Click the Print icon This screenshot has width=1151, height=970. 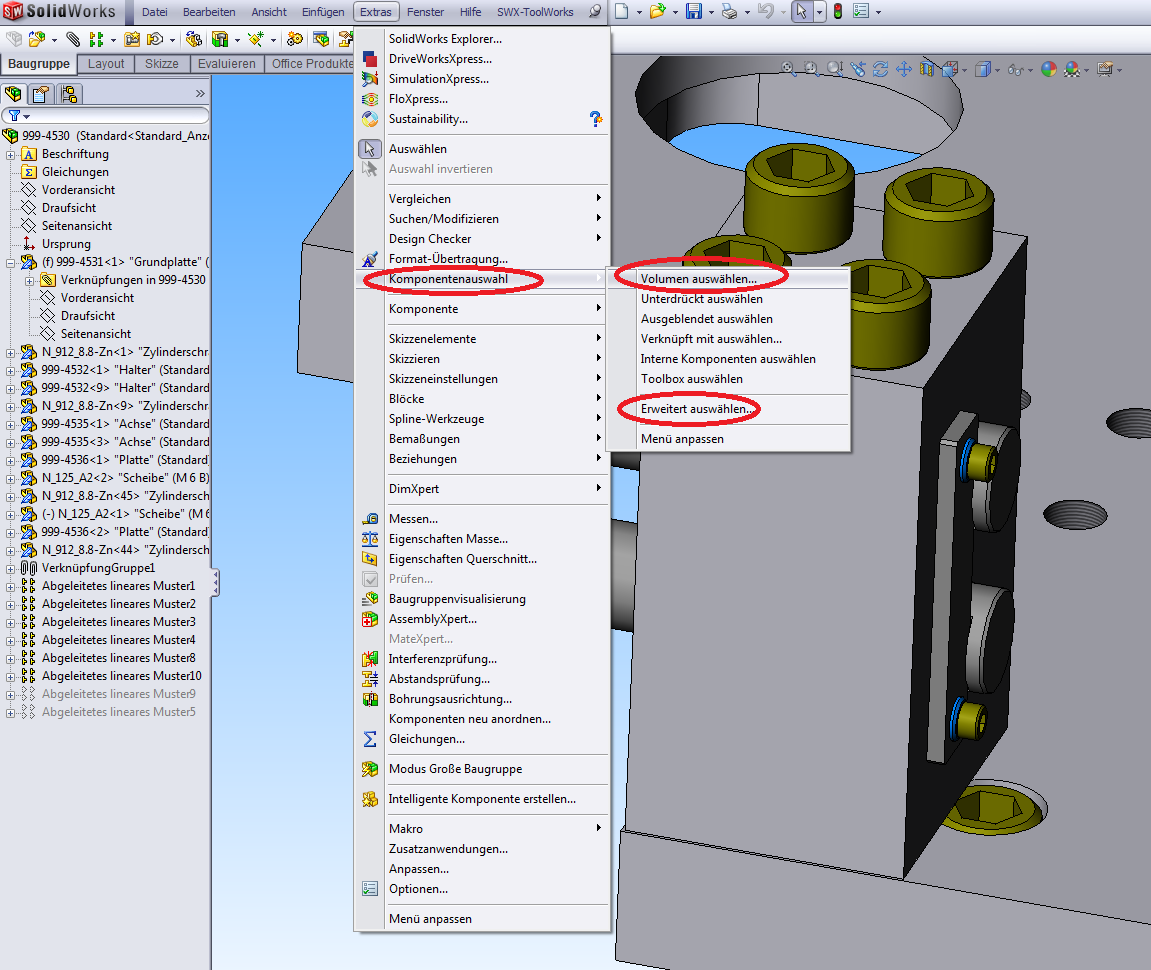(x=729, y=11)
